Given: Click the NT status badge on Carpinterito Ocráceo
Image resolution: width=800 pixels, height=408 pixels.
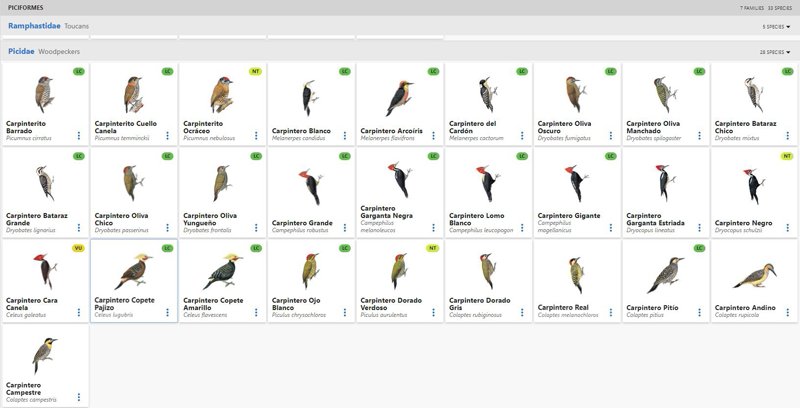Looking at the screenshot, I should 256,72.
